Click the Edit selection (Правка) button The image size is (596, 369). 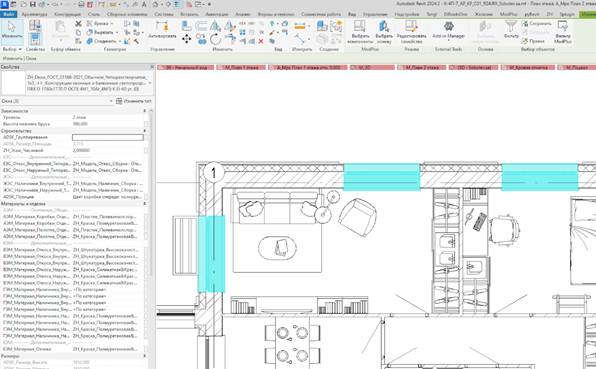(533, 41)
